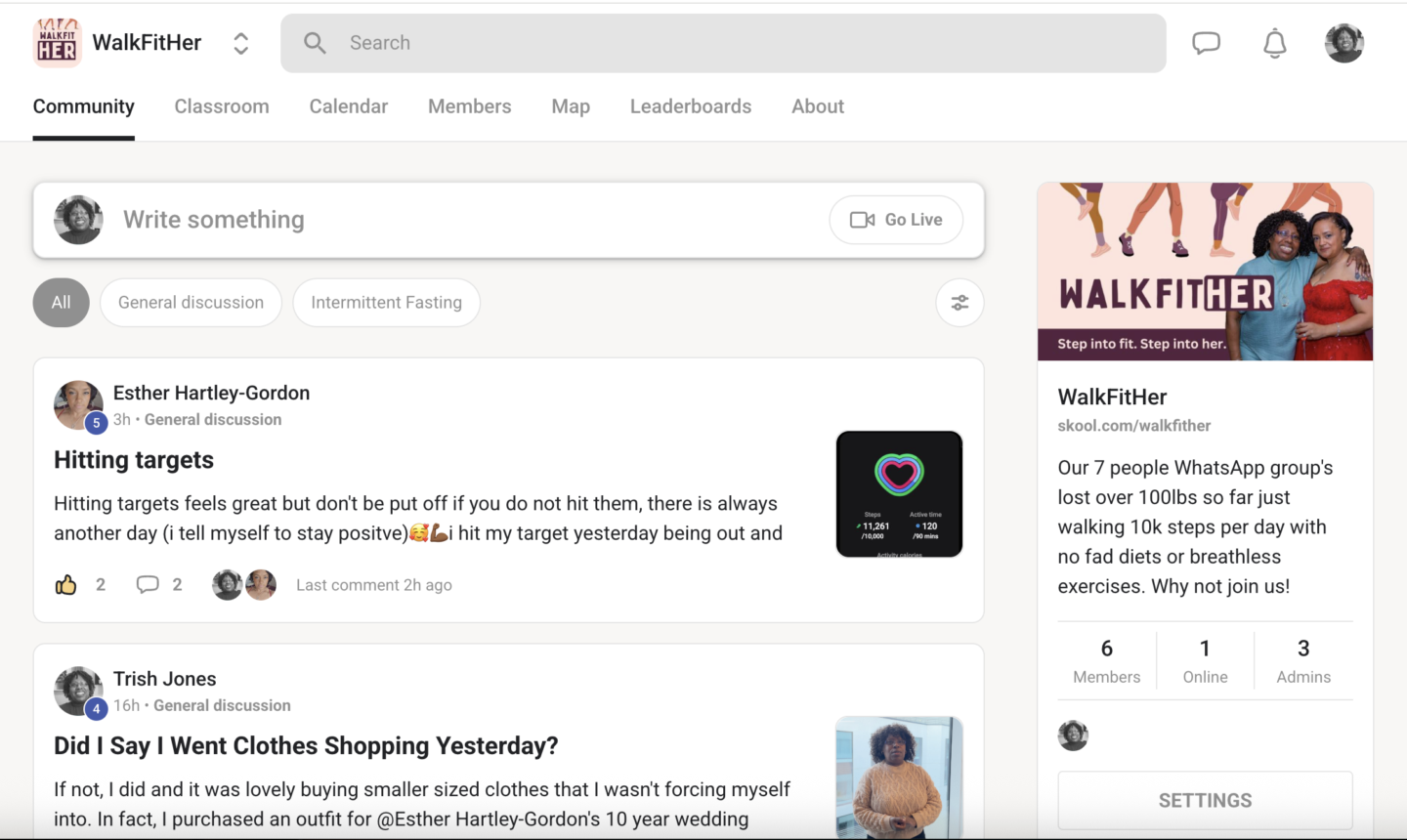Open the clothes shopping photo thumbnail
The width and height of the screenshot is (1407, 840).
900,777
